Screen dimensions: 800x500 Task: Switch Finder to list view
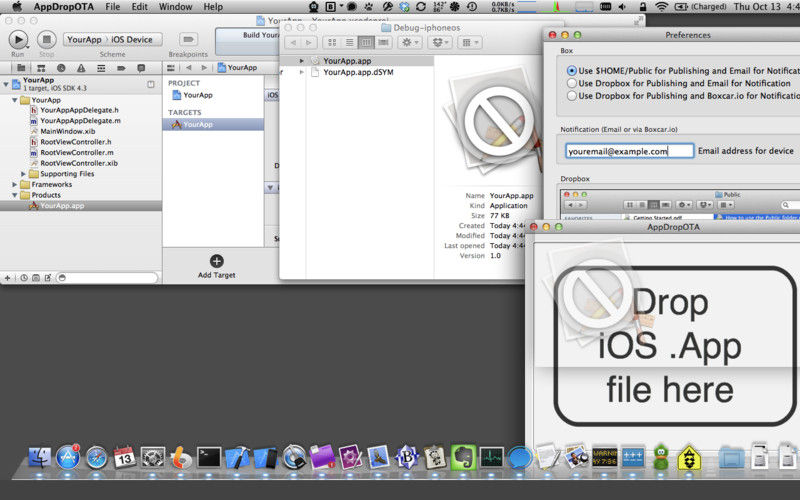click(x=349, y=42)
